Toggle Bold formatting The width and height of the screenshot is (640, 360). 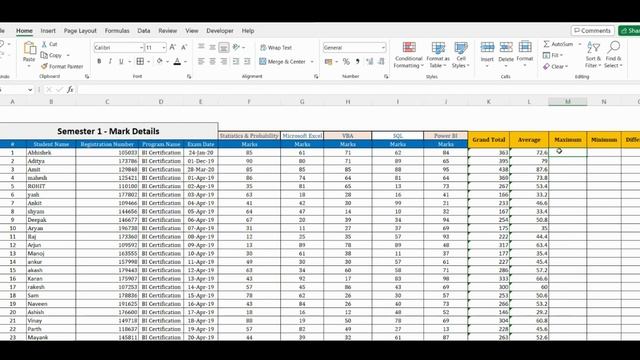99,62
